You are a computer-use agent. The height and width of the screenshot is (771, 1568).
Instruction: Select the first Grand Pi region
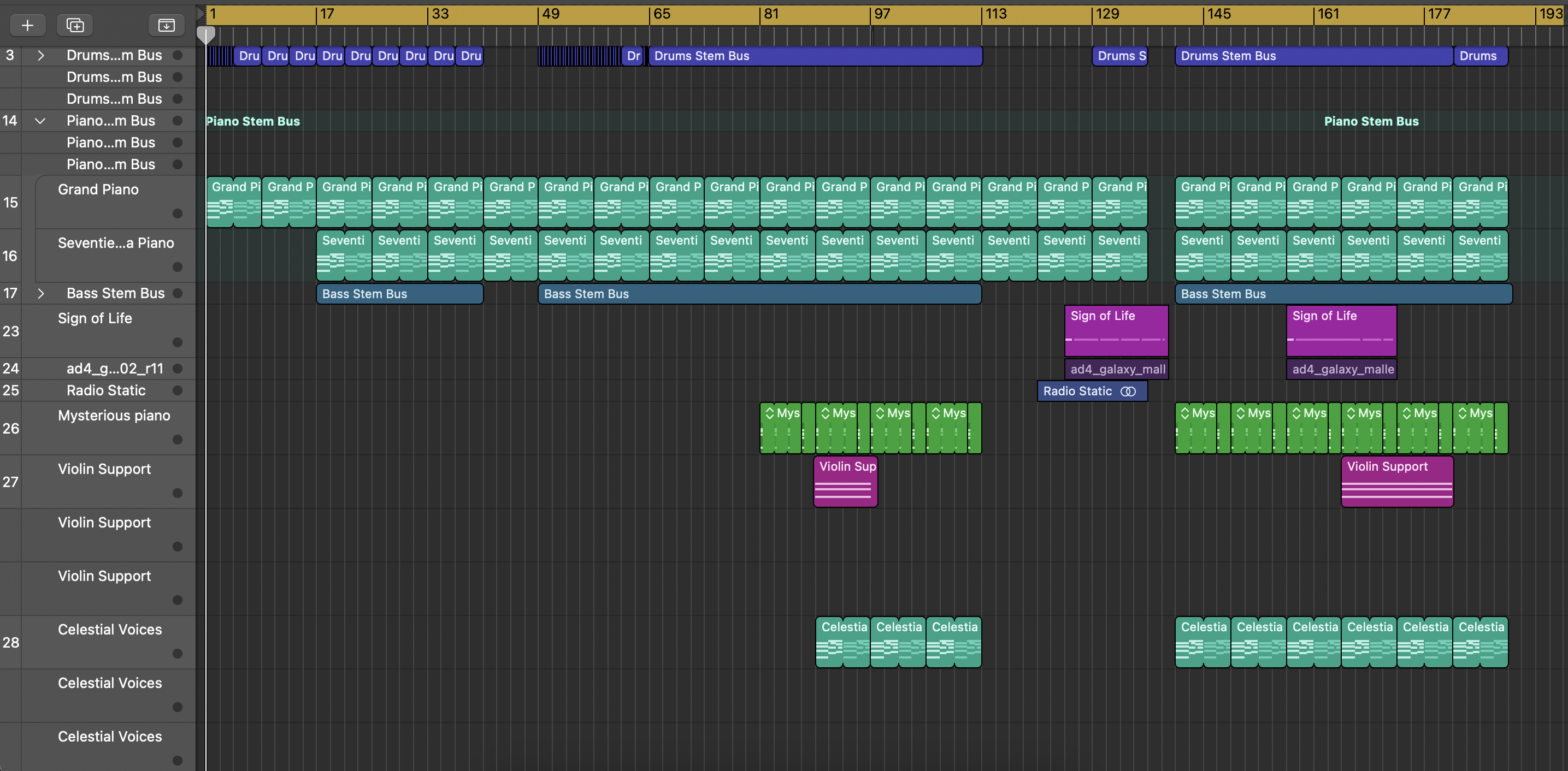[234, 202]
